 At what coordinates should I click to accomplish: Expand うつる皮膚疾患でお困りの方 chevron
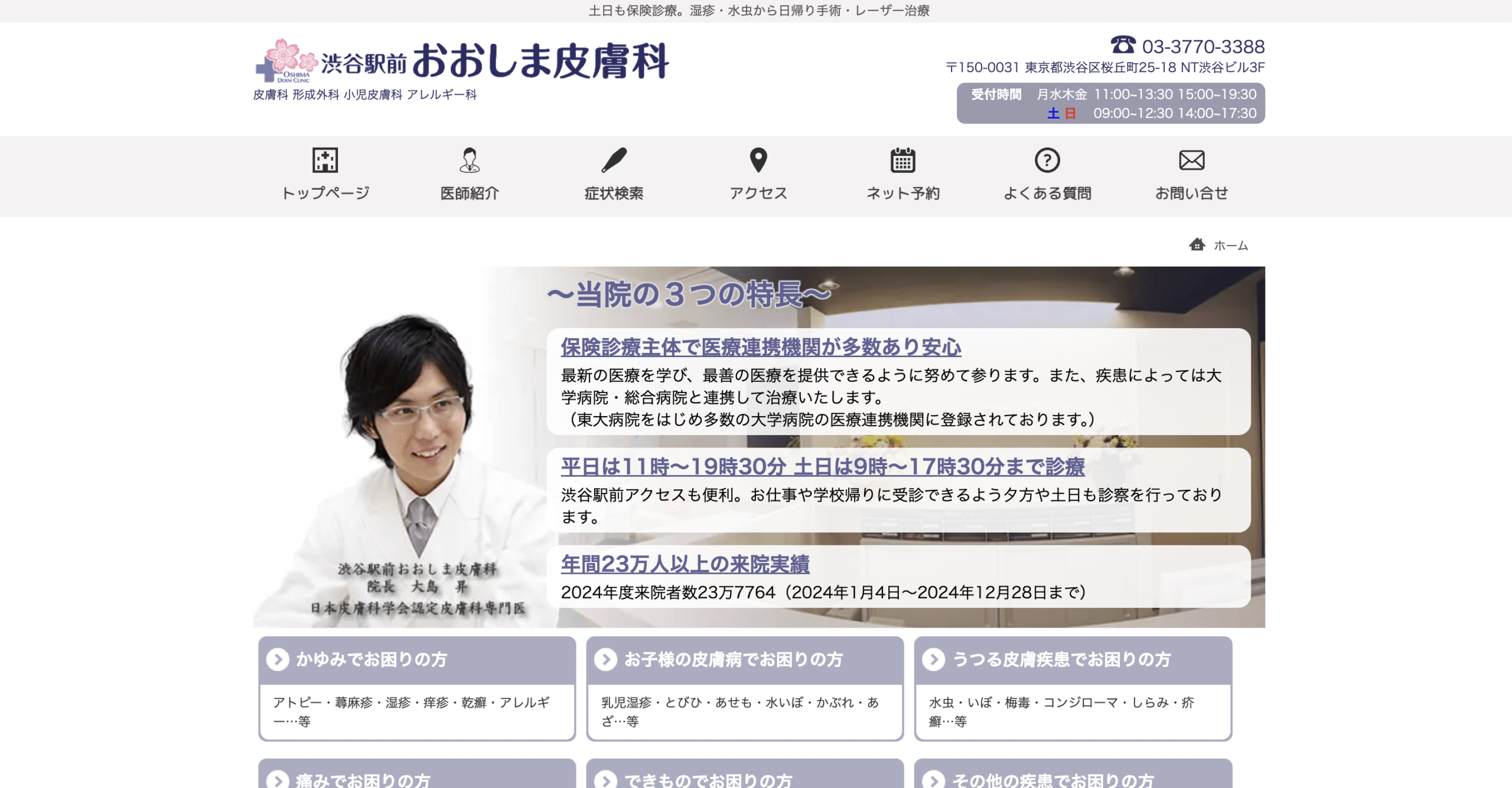point(934,659)
